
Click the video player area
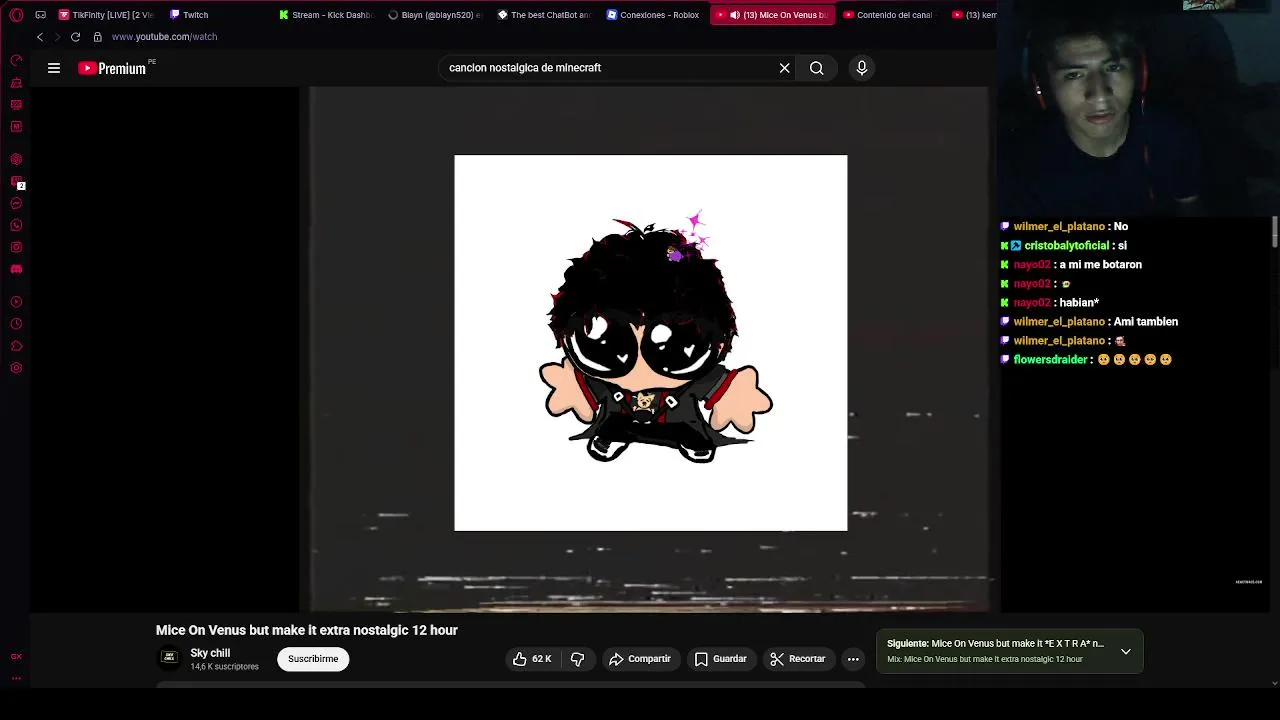(650, 349)
